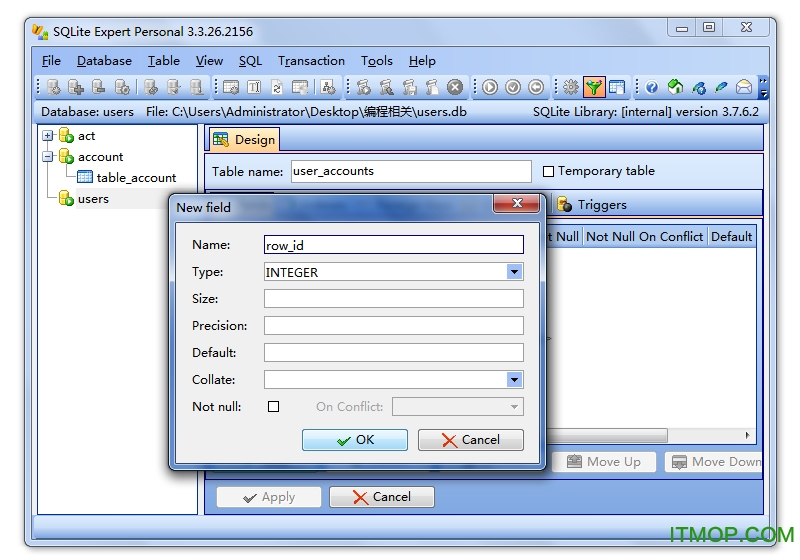Select the users database in tree
Image resolution: width=800 pixels, height=560 pixels.
93,199
